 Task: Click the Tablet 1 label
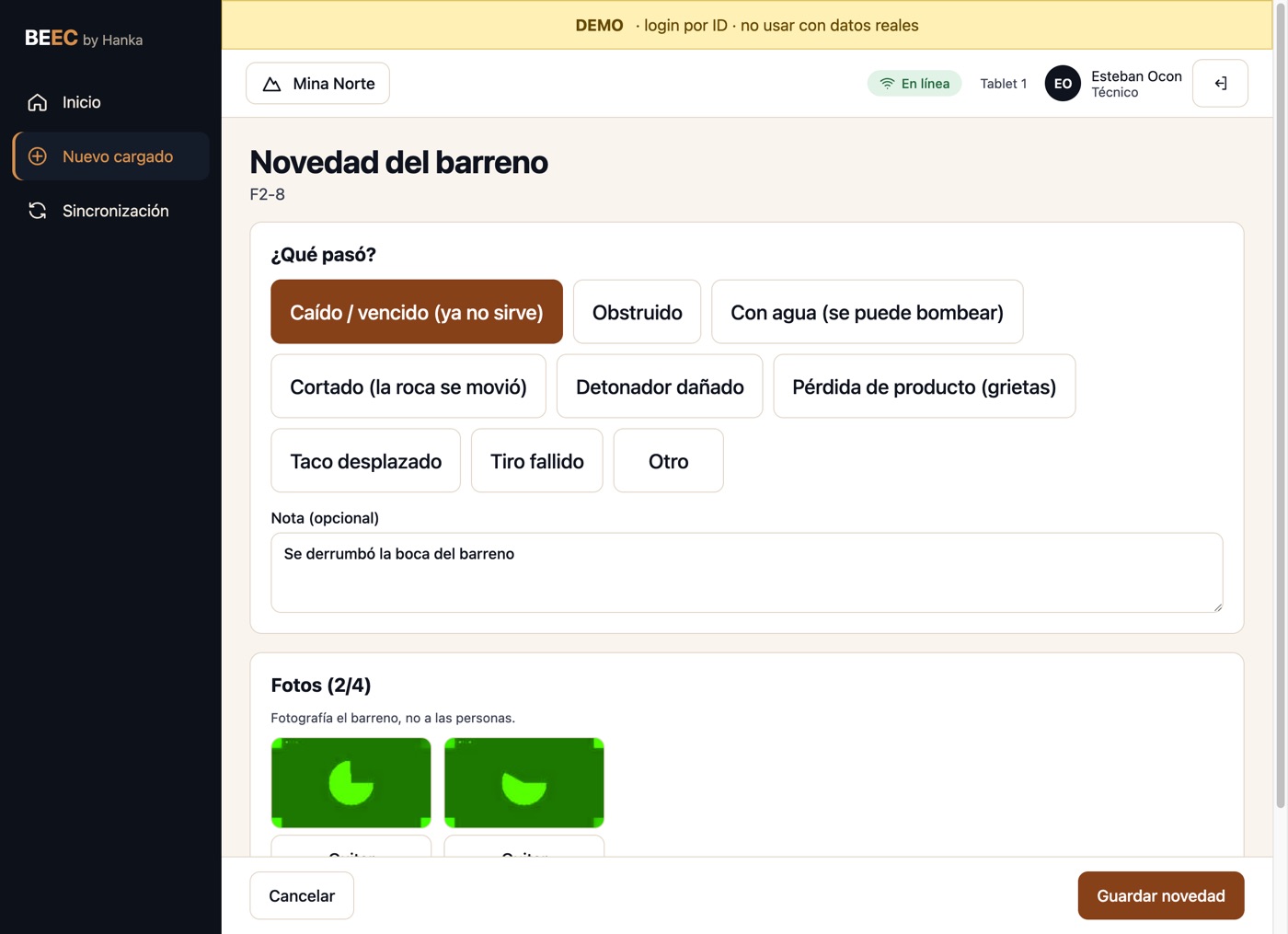coord(1004,84)
